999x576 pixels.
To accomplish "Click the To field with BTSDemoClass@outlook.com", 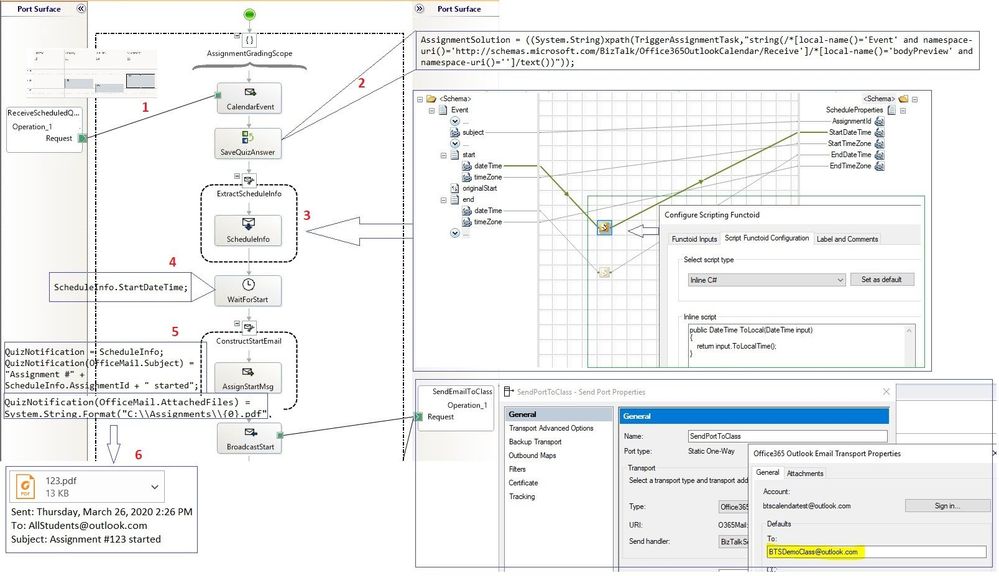I will tap(877, 552).
